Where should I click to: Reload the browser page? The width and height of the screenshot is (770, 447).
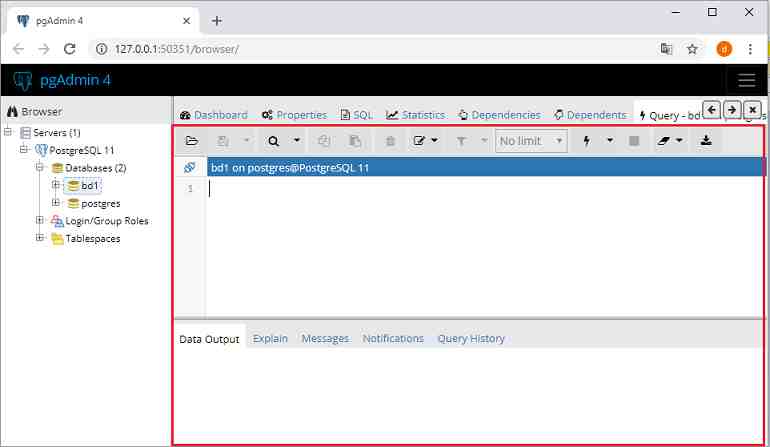70,49
